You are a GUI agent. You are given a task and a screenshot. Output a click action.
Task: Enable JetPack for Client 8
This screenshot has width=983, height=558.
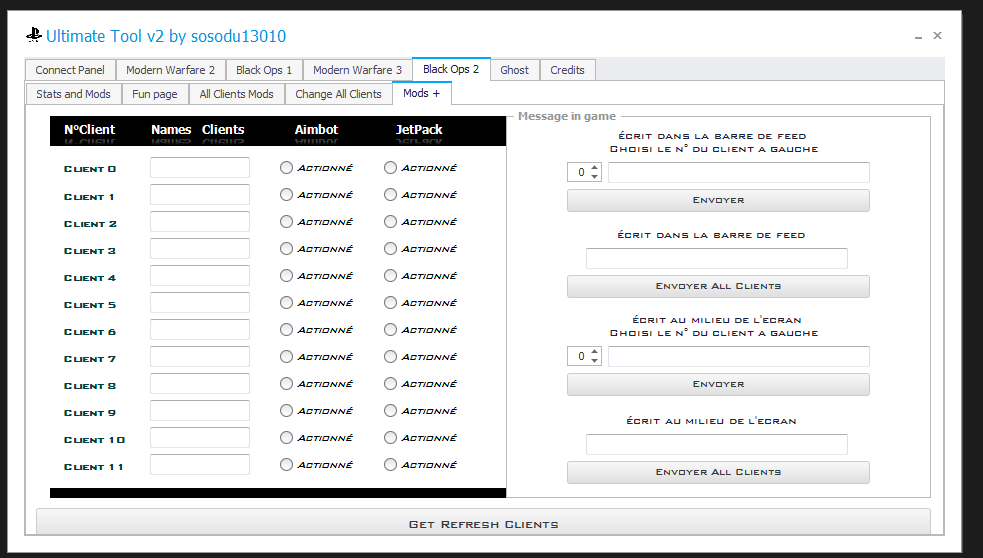[391, 383]
